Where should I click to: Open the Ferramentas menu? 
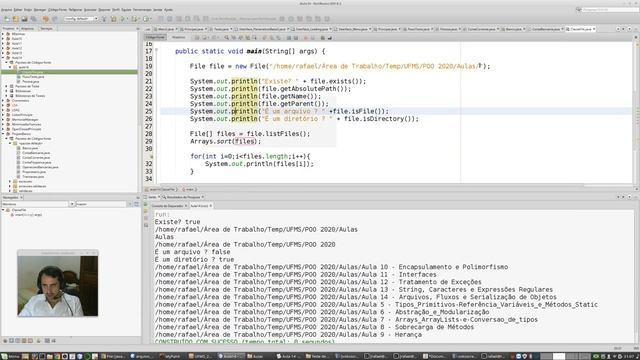142,9
